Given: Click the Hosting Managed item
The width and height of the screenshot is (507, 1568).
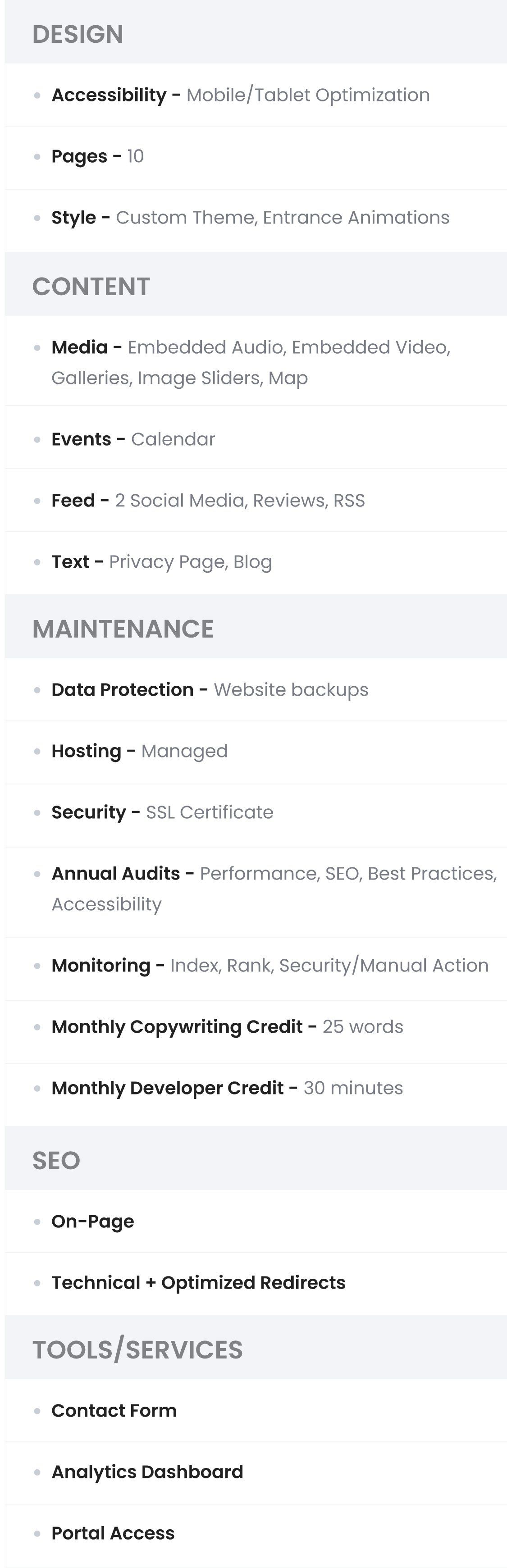Looking at the screenshot, I should coord(256,751).
